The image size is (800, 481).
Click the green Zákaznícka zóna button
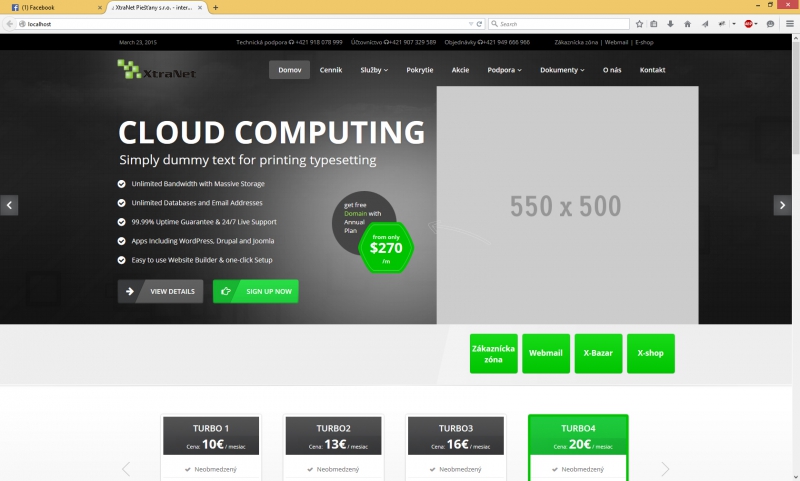493,353
